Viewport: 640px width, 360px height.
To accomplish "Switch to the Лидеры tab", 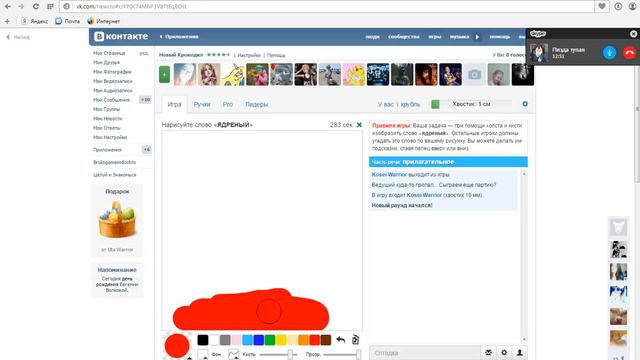I will [x=257, y=104].
